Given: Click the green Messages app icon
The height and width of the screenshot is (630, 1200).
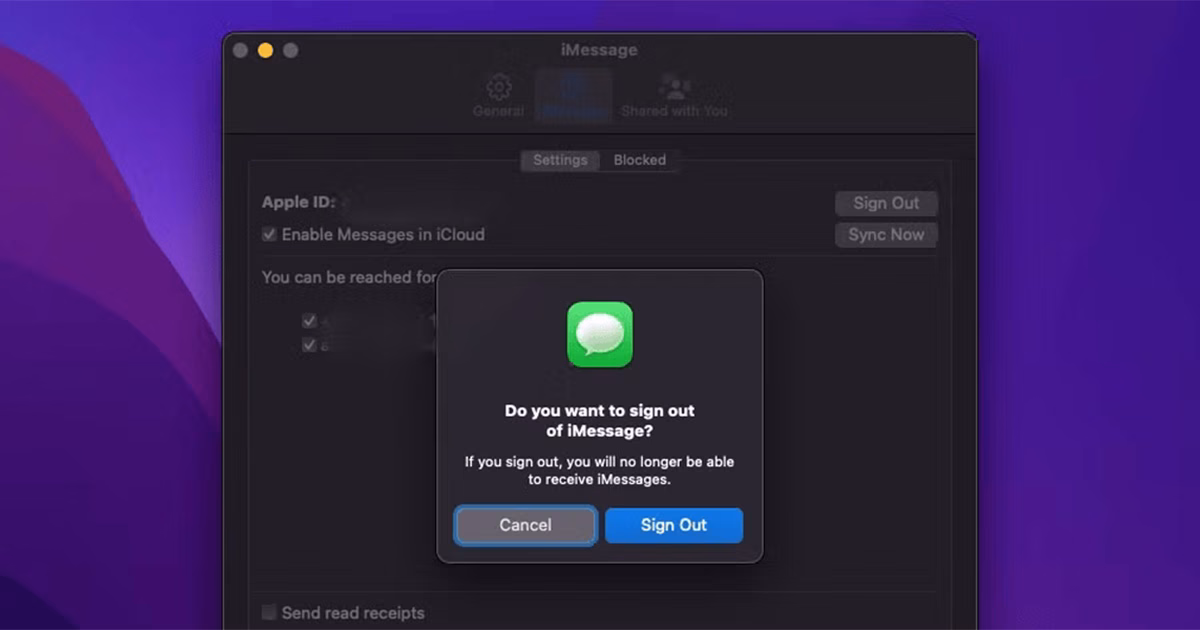Looking at the screenshot, I should pos(600,334).
